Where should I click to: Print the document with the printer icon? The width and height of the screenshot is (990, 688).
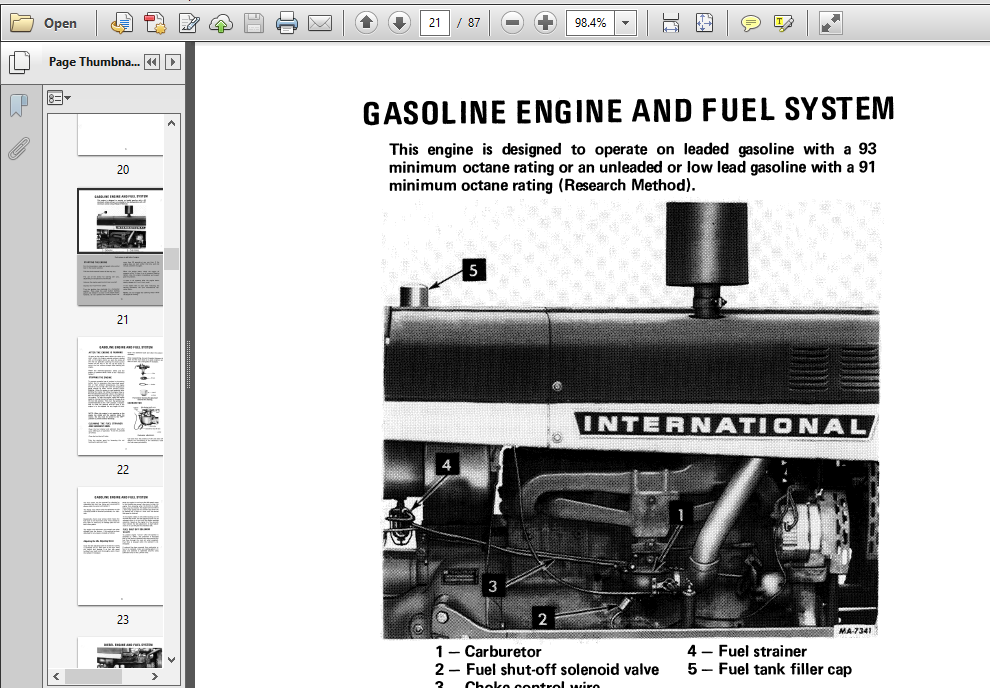(287, 23)
